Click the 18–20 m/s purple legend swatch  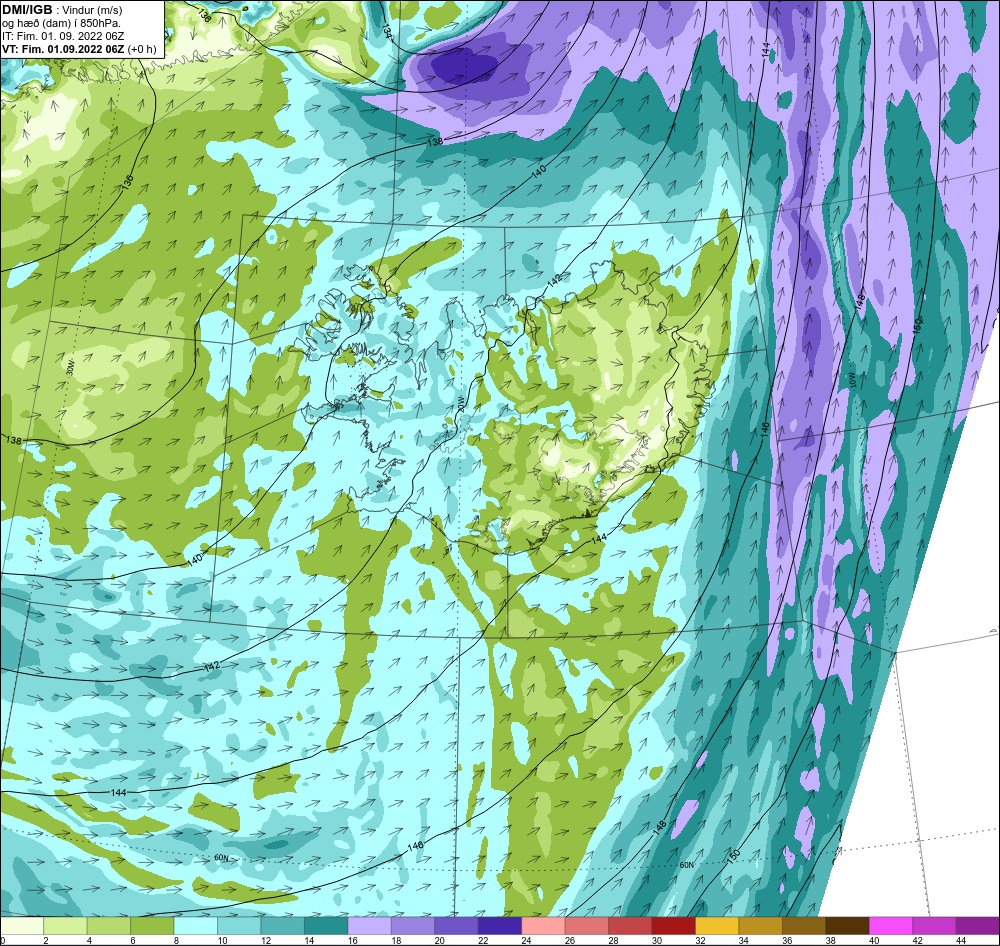click(413, 926)
